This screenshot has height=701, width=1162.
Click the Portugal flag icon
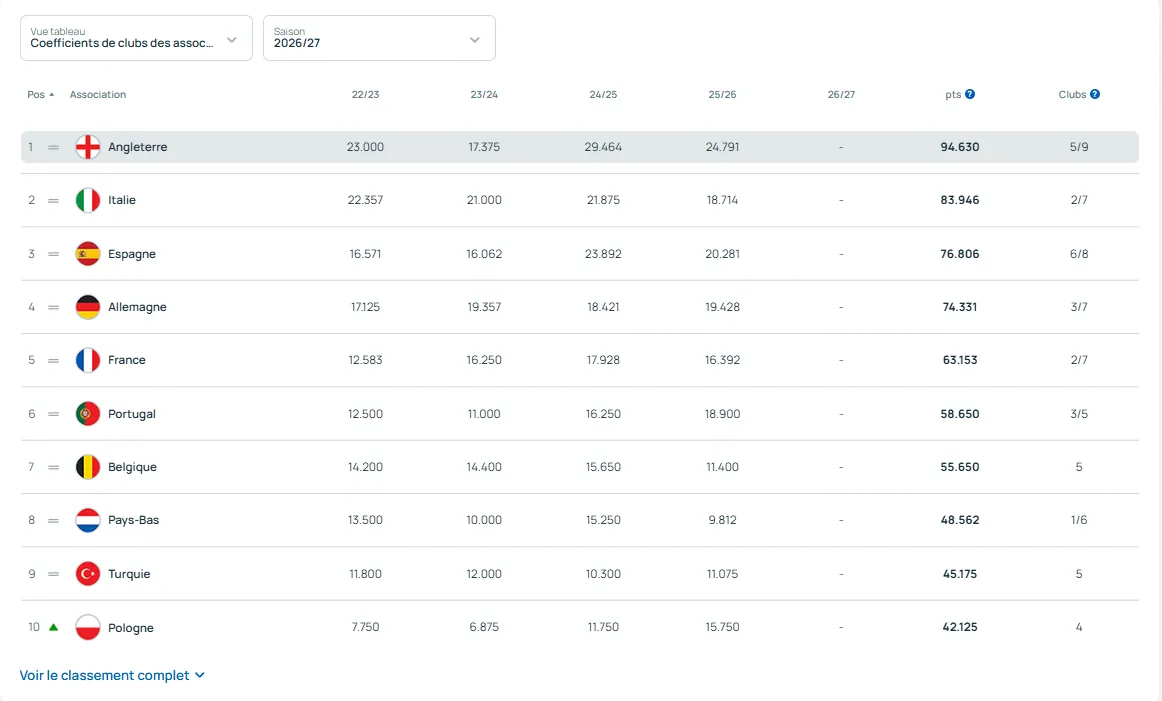point(88,414)
